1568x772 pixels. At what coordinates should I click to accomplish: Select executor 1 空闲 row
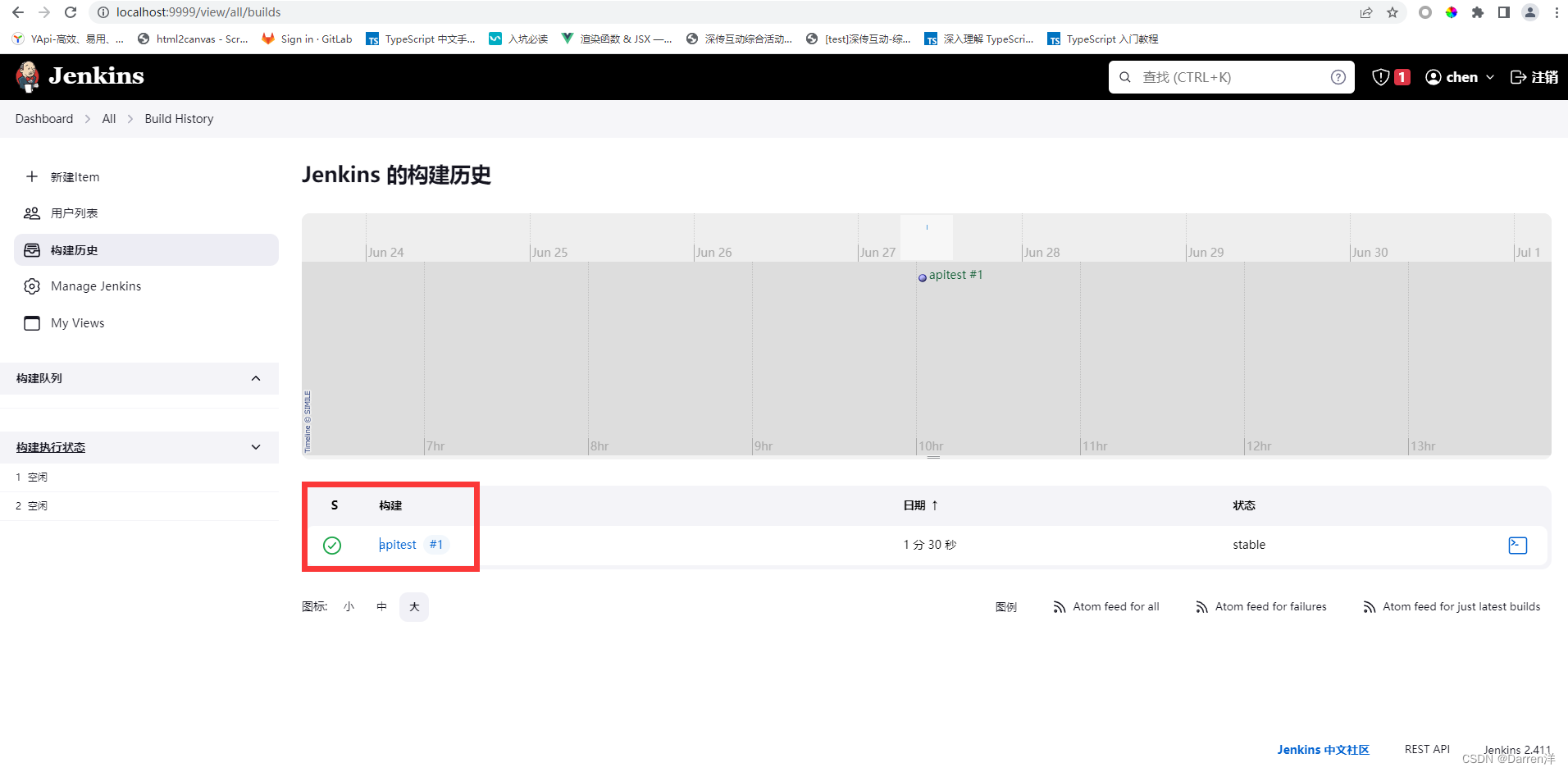139,477
